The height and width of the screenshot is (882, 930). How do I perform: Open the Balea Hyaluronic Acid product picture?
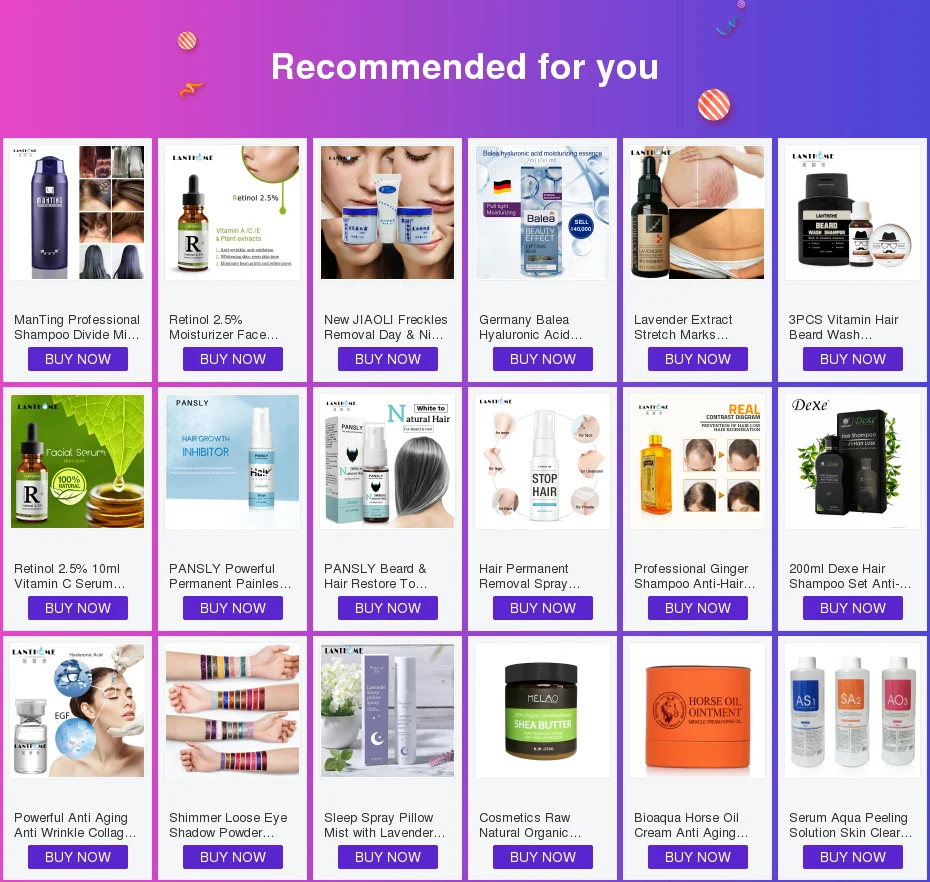coord(543,212)
